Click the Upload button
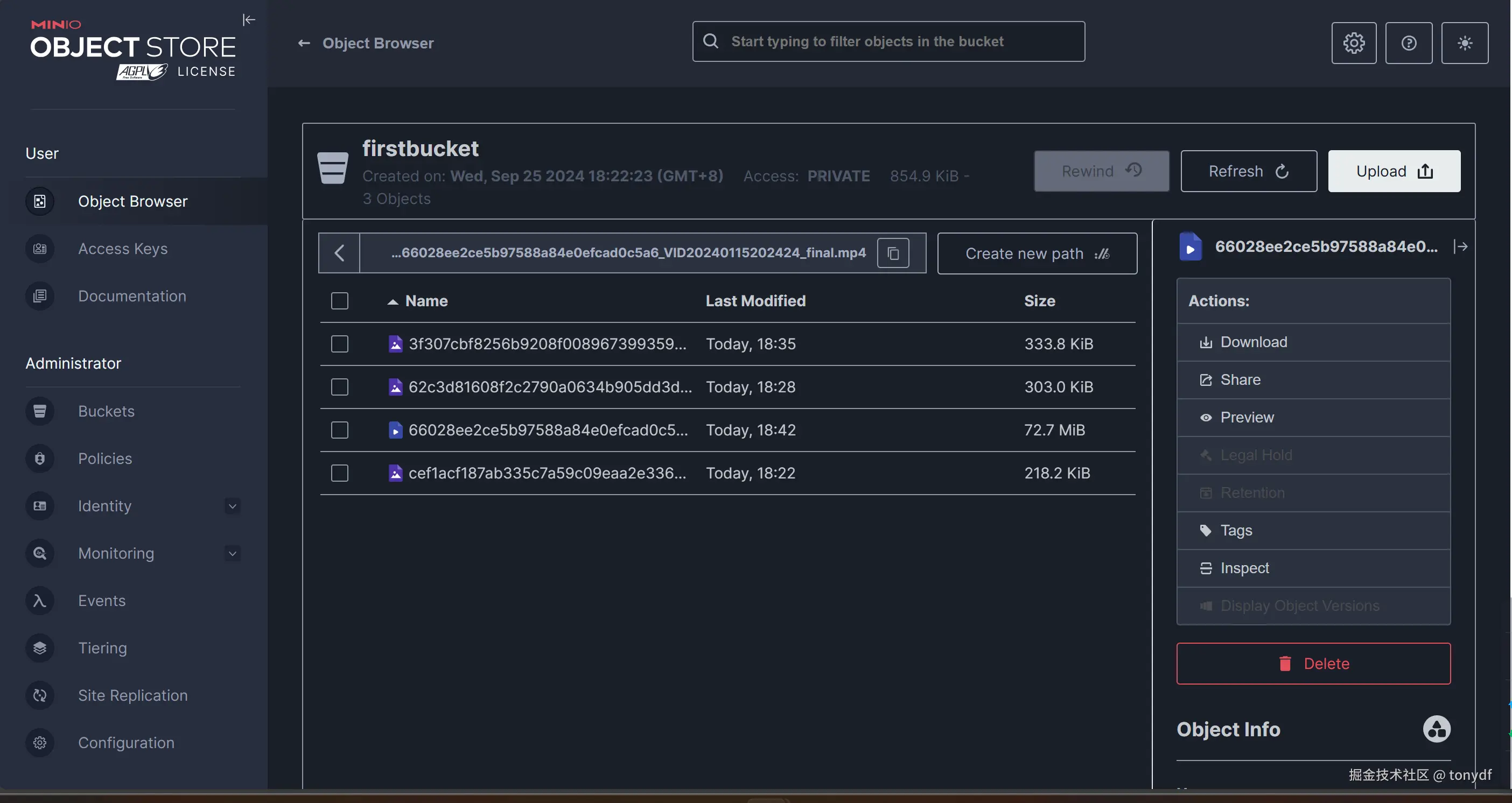This screenshot has width=1512, height=803. coord(1394,171)
